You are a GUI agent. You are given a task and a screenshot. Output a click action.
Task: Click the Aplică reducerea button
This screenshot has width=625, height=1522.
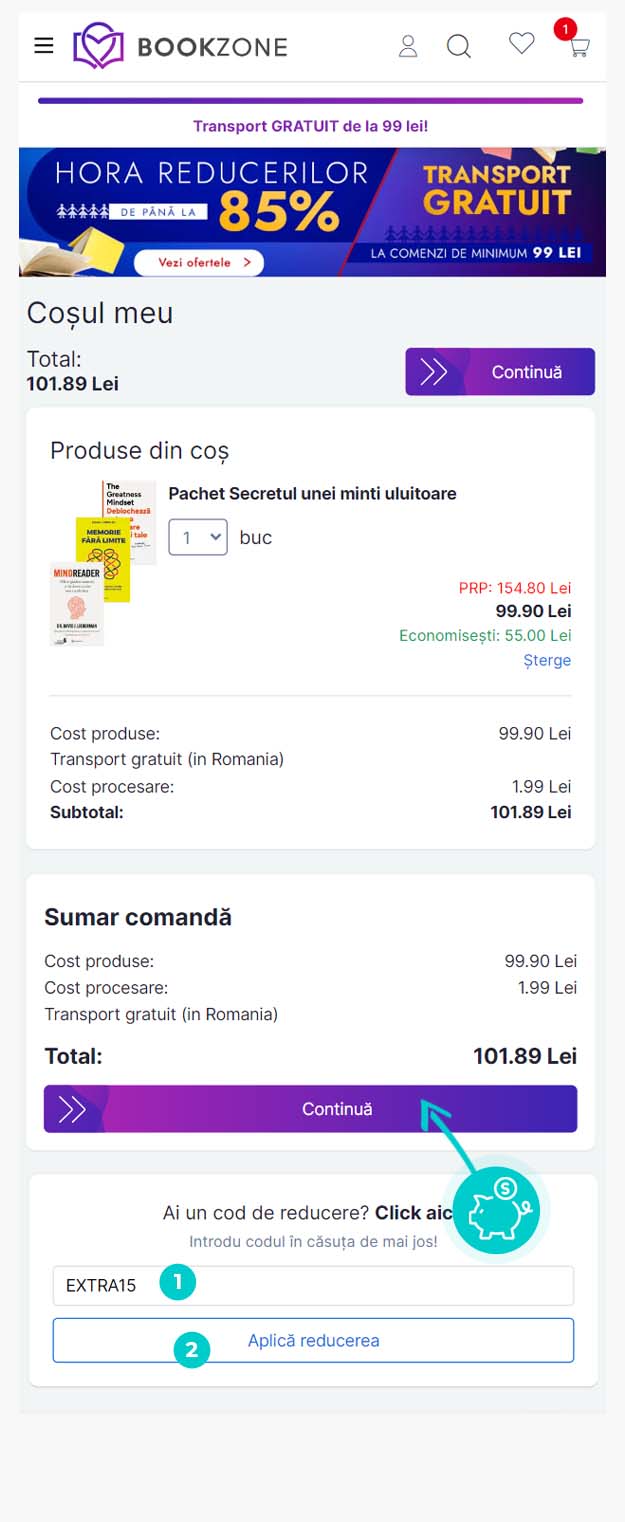(313, 1340)
